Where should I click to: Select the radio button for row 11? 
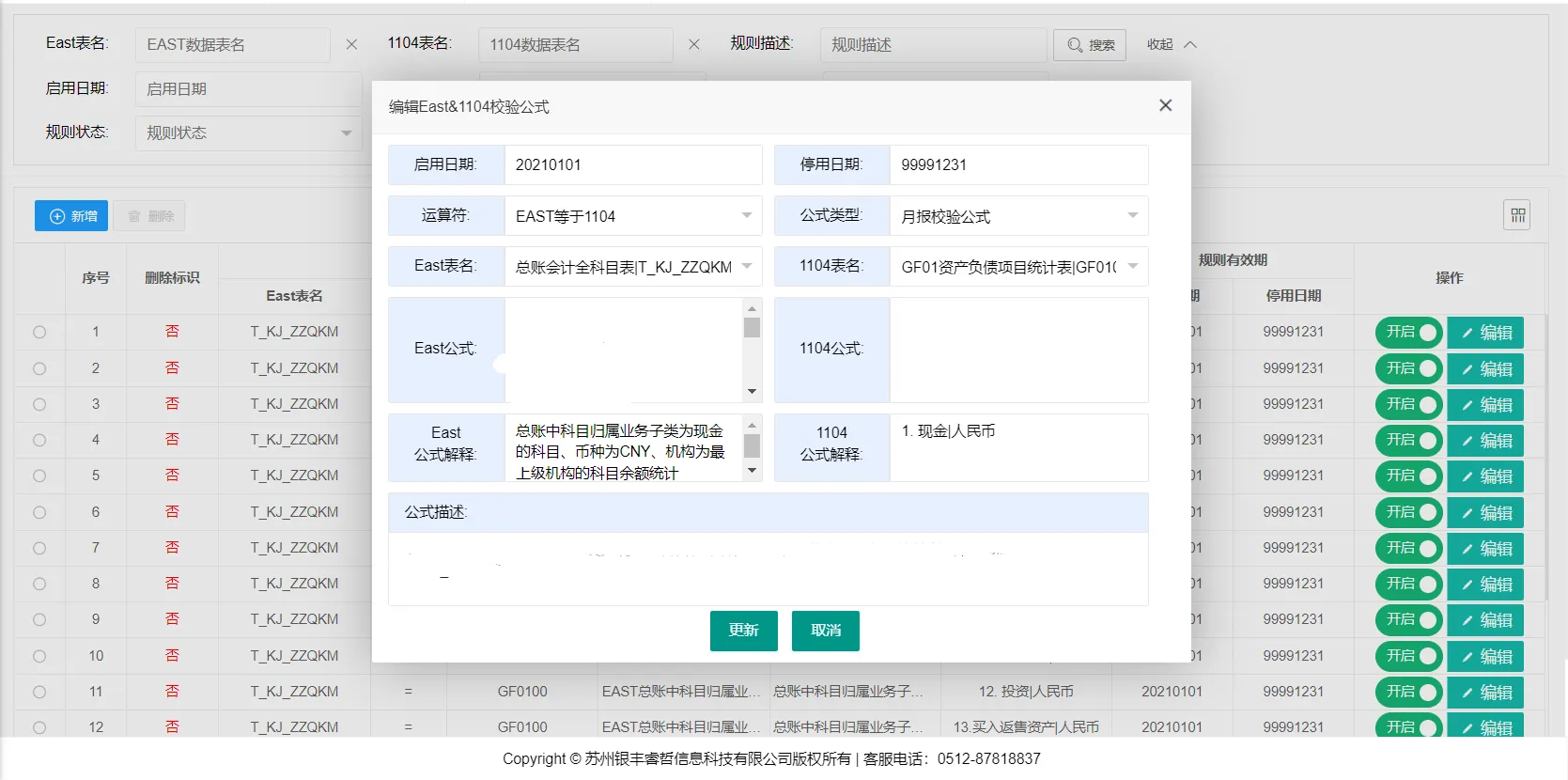(x=39, y=692)
